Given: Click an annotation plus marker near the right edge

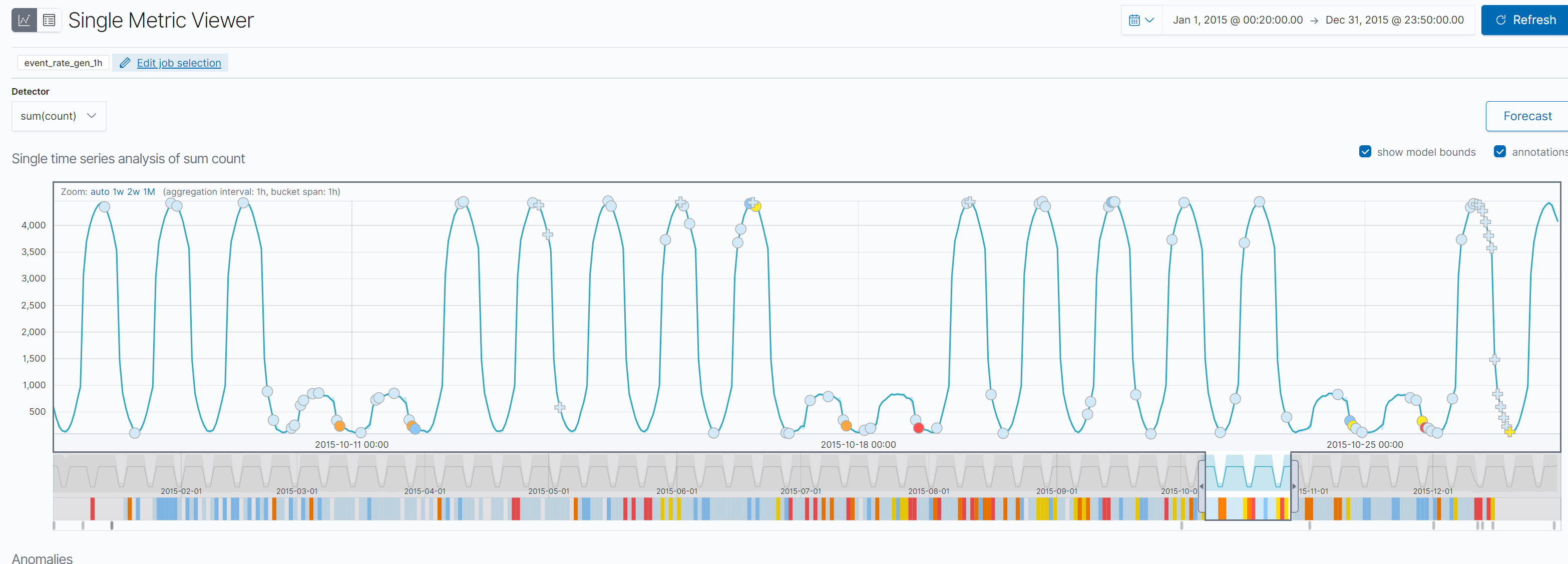Looking at the screenshot, I should 1494,360.
